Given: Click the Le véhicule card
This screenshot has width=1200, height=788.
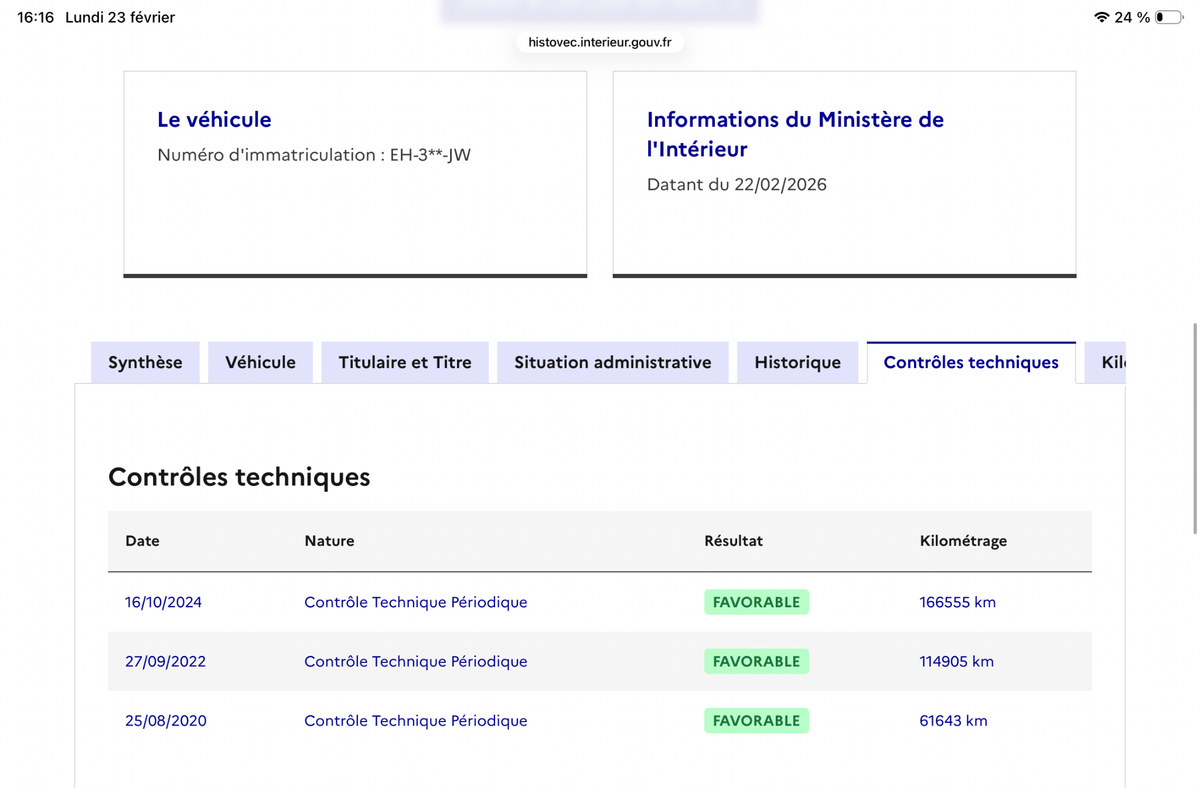Looking at the screenshot, I should tap(355, 174).
